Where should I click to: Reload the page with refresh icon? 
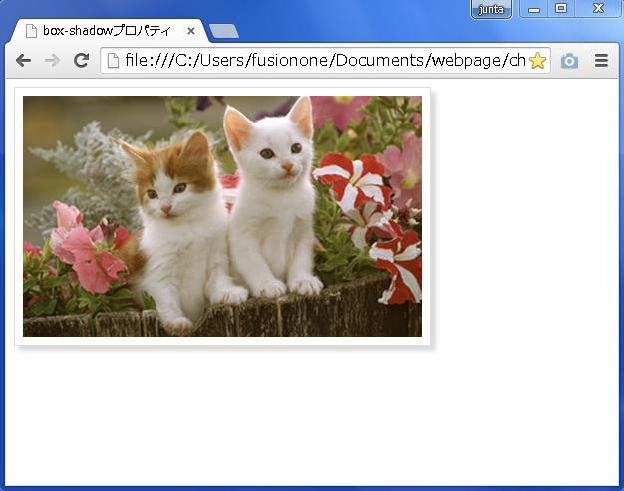pyautogui.click(x=82, y=60)
